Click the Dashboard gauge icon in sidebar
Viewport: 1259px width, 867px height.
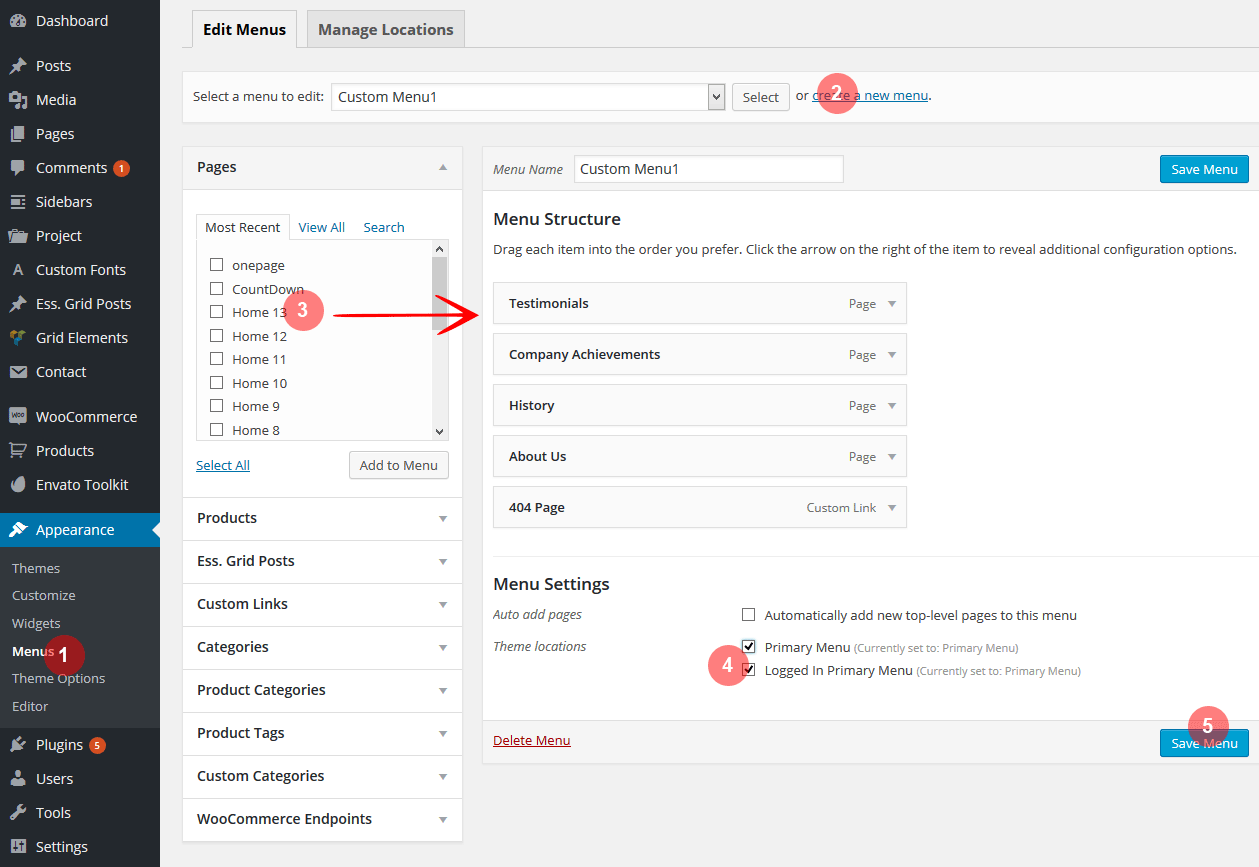18,21
